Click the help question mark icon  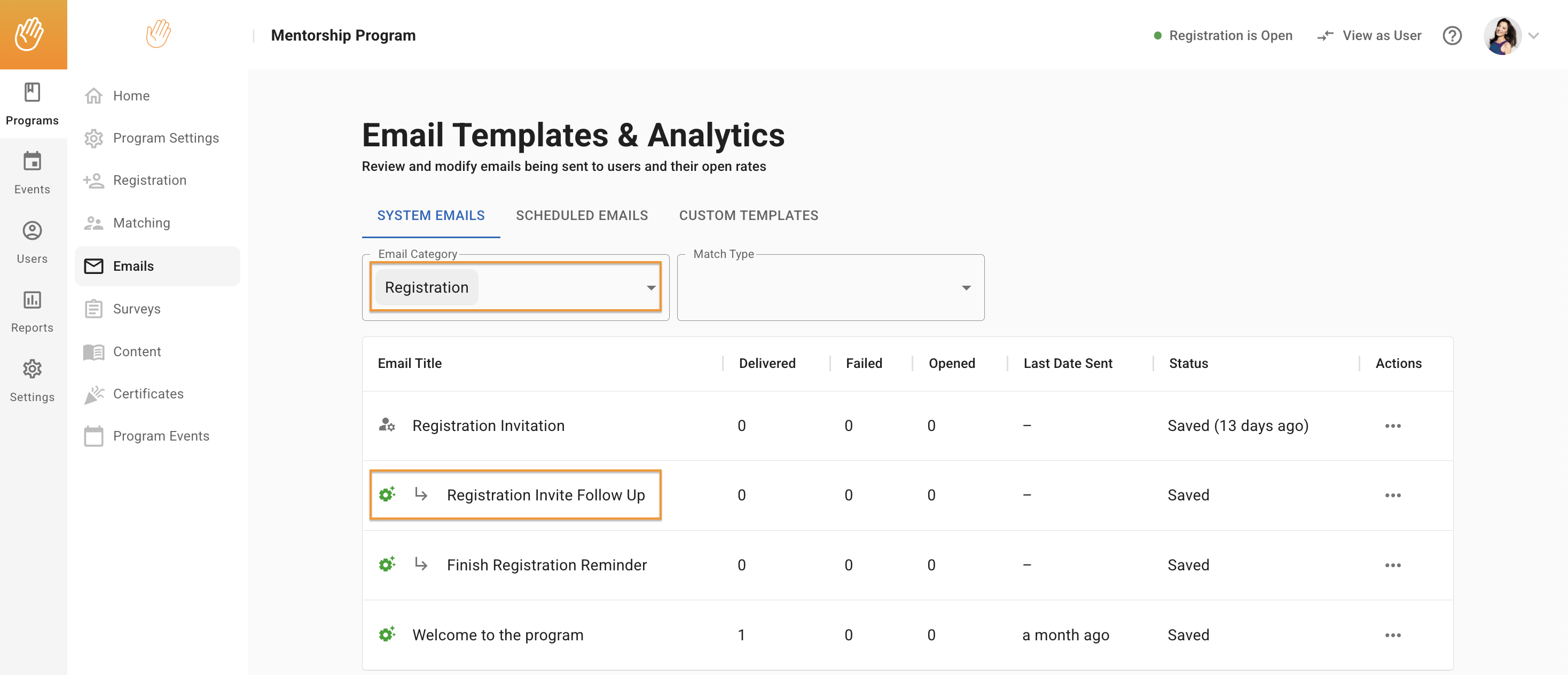(x=1452, y=36)
